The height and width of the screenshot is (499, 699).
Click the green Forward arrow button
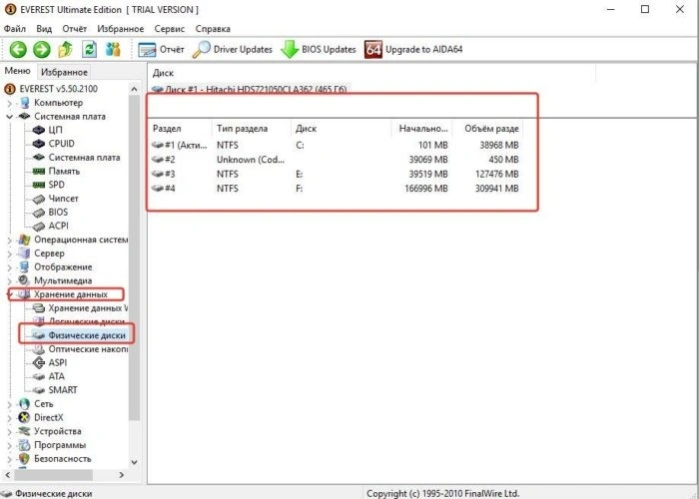point(42,49)
